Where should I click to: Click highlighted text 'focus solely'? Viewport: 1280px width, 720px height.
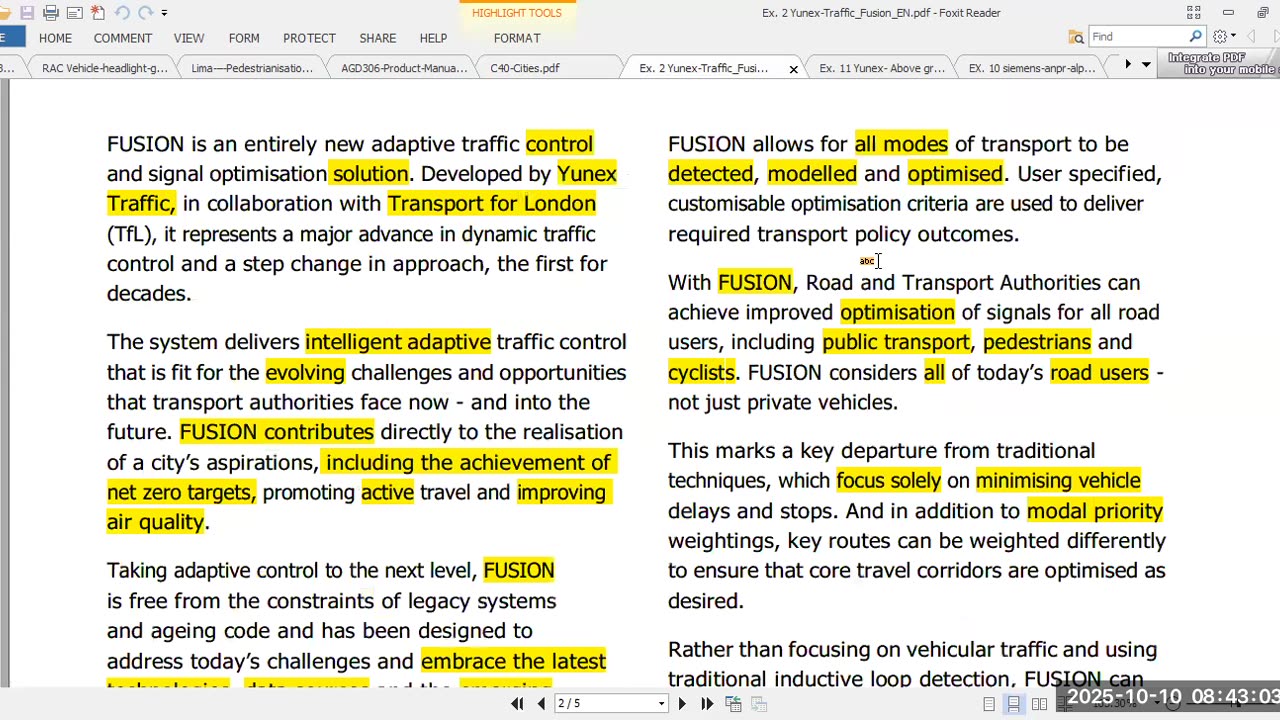[x=888, y=481]
